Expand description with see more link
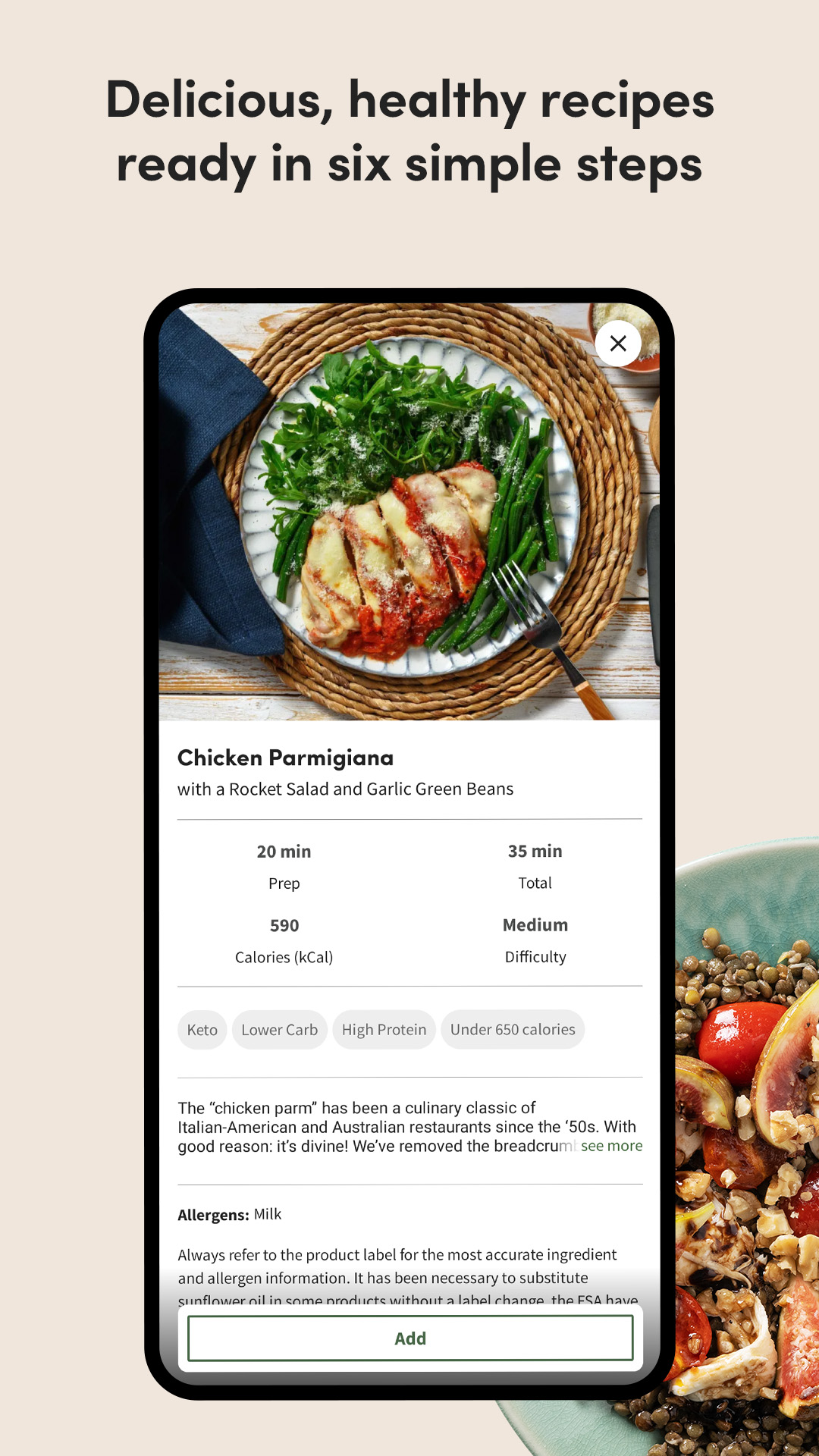Screen dimensions: 819x1456 [x=611, y=1146]
